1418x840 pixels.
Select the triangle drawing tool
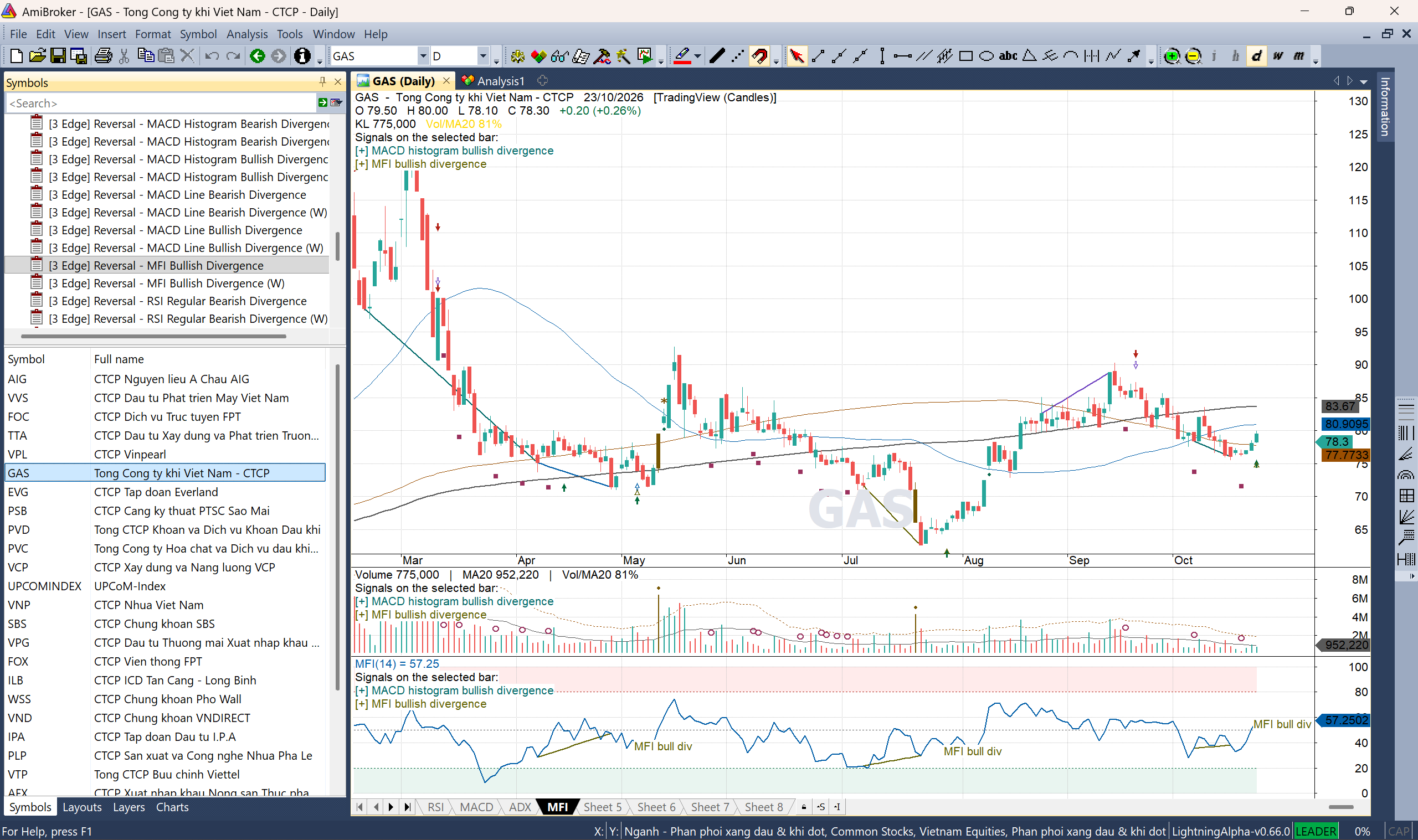click(1029, 56)
